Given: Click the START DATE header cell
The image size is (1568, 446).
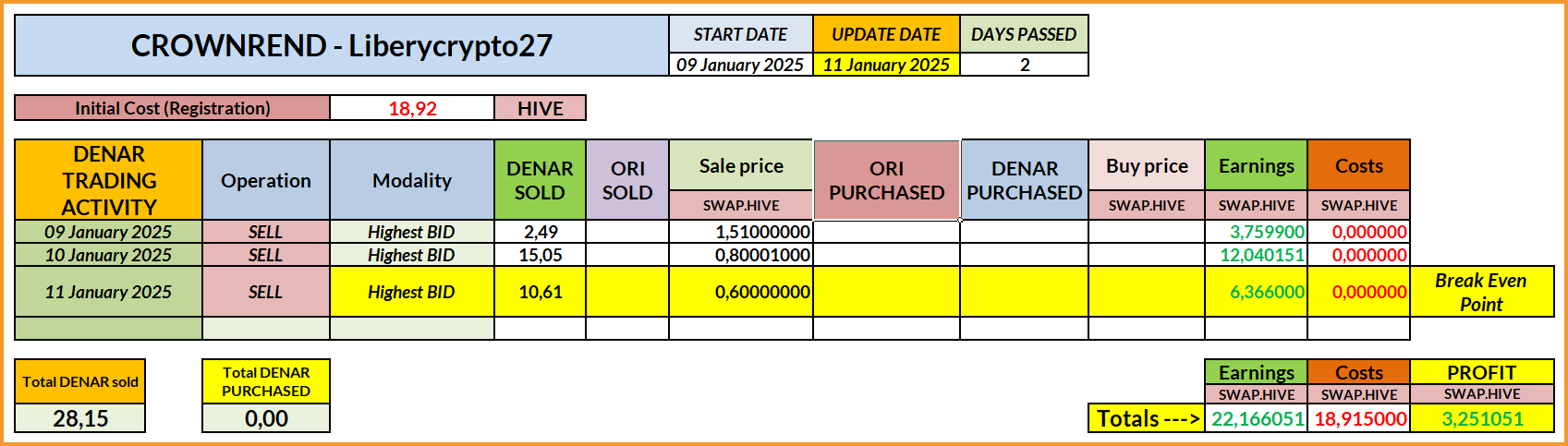Looking at the screenshot, I should (x=740, y=34).
